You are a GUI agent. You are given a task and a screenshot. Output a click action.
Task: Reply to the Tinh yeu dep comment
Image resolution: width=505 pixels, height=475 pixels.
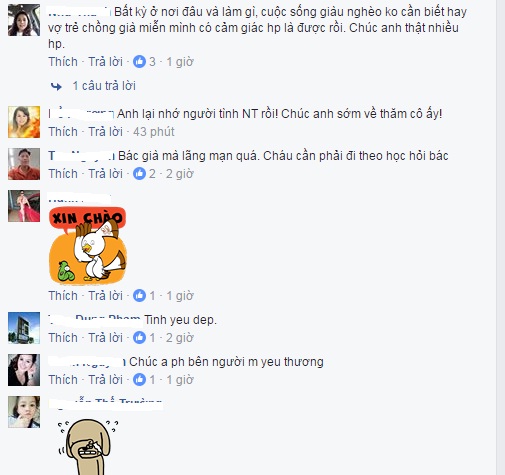(x=105, y=338)
